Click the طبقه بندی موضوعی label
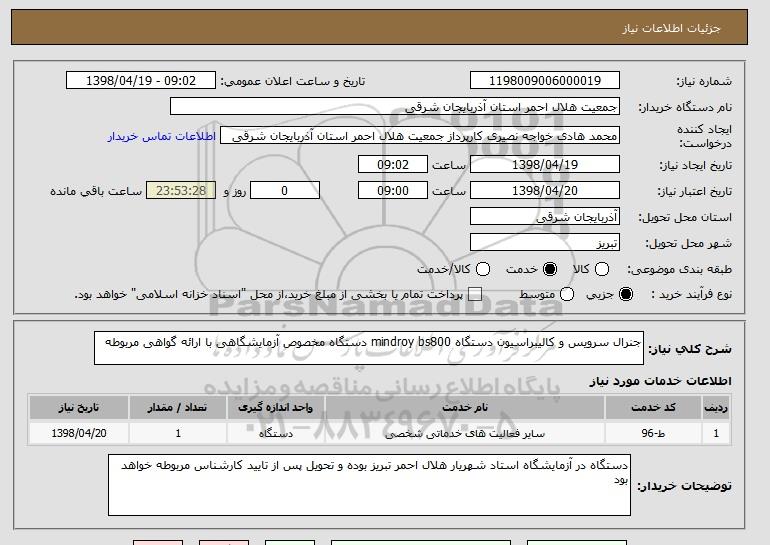The width and height of the screenshot is (770, 545). click(679, 269)
